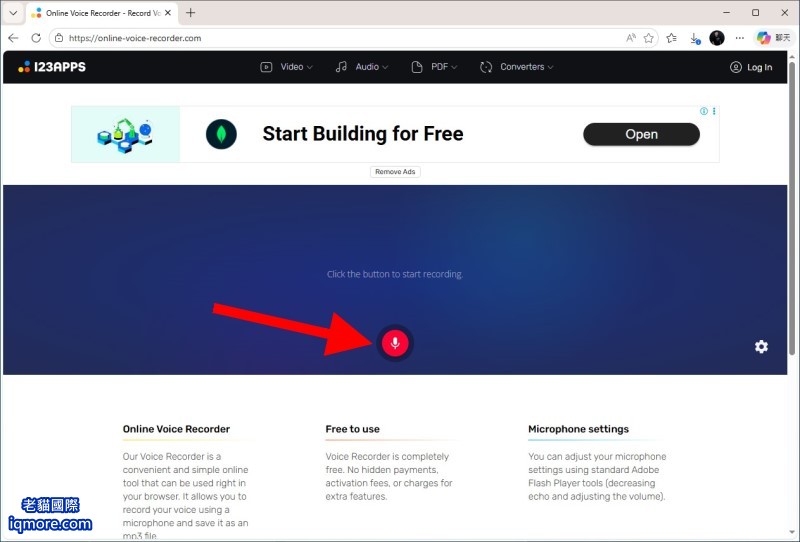Expand the Converters dropdown menu
The width and height of the screenshot is (800, 542).
click(517, 67)
